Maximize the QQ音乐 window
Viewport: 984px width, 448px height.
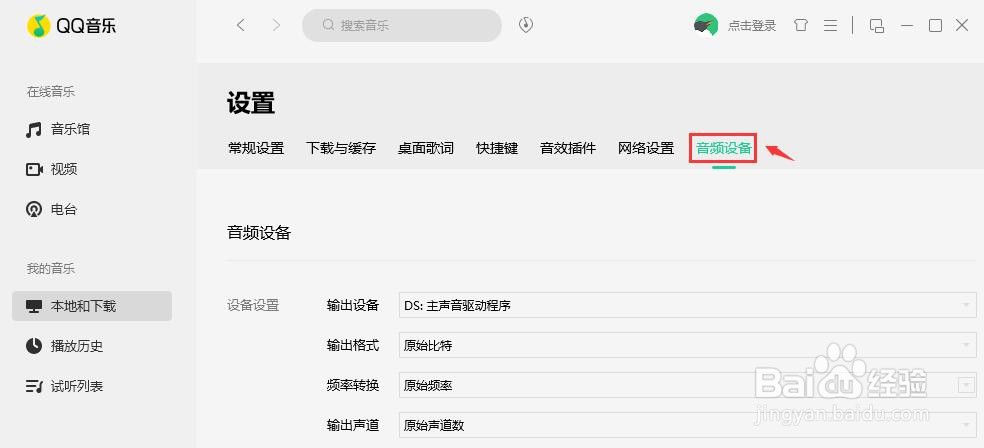pos(935,25)
